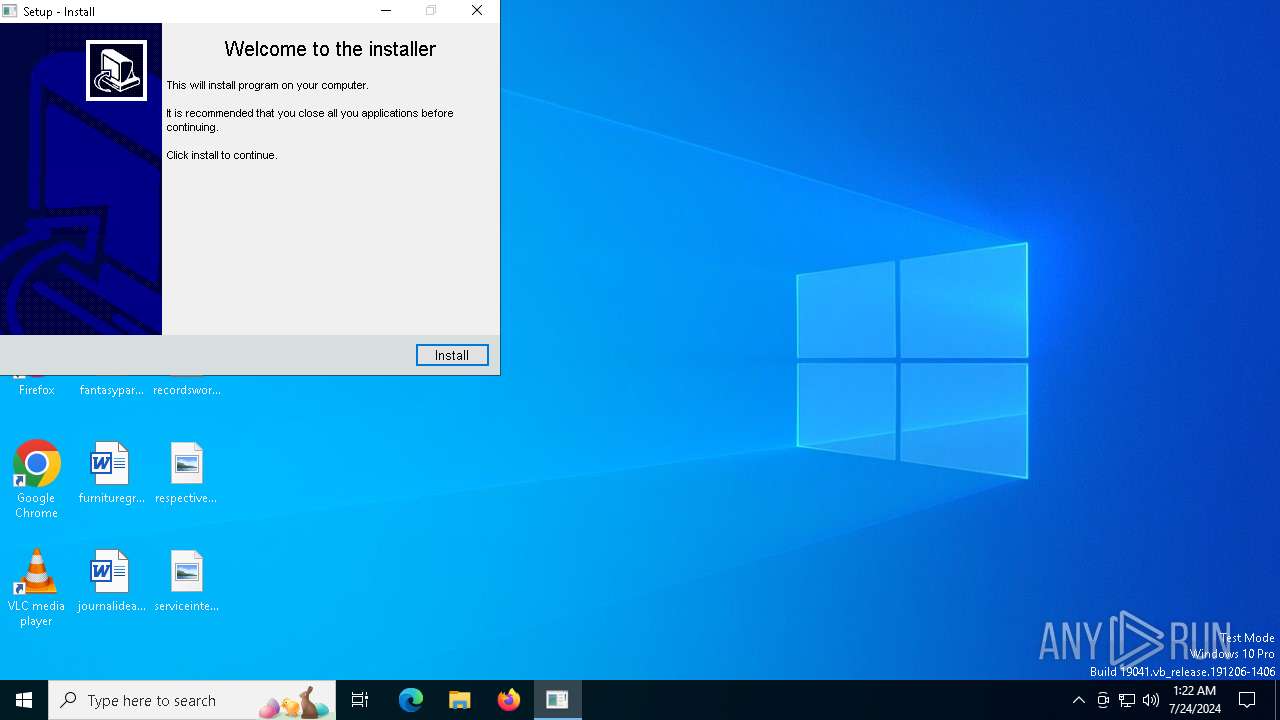The image size is (1280, 720).
Task: Show hidden system tray icons
Action: 1078,700
